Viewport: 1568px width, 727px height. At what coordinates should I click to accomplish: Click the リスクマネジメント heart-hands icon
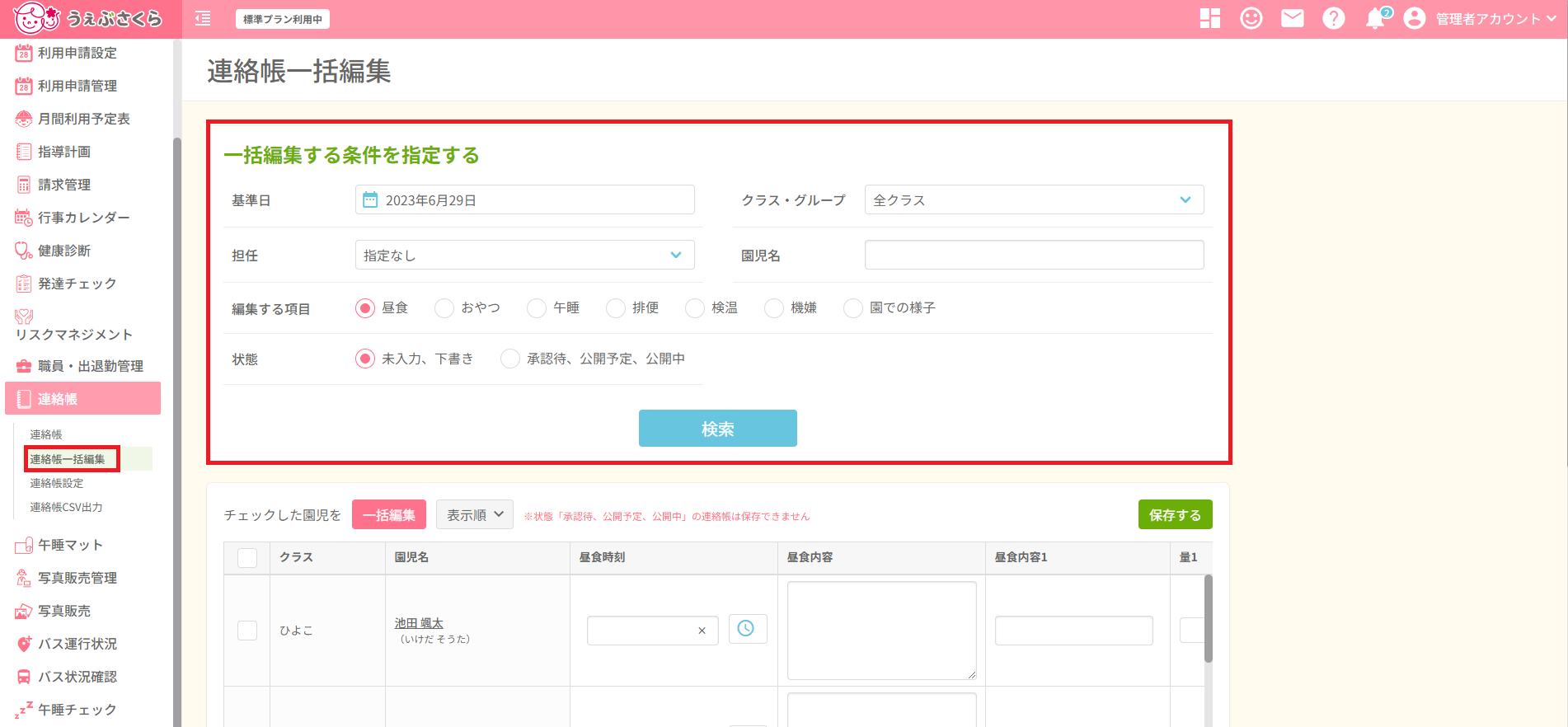pos(24,317)
